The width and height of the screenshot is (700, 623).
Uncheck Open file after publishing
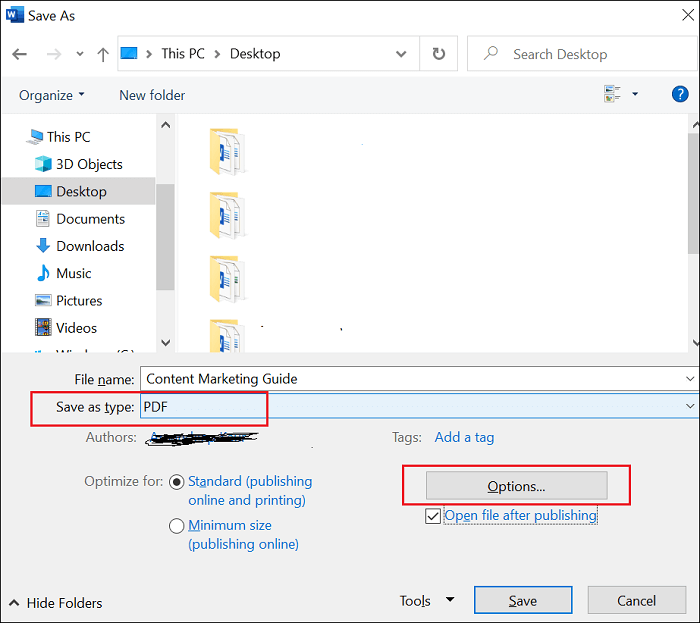tap(432, 516)
